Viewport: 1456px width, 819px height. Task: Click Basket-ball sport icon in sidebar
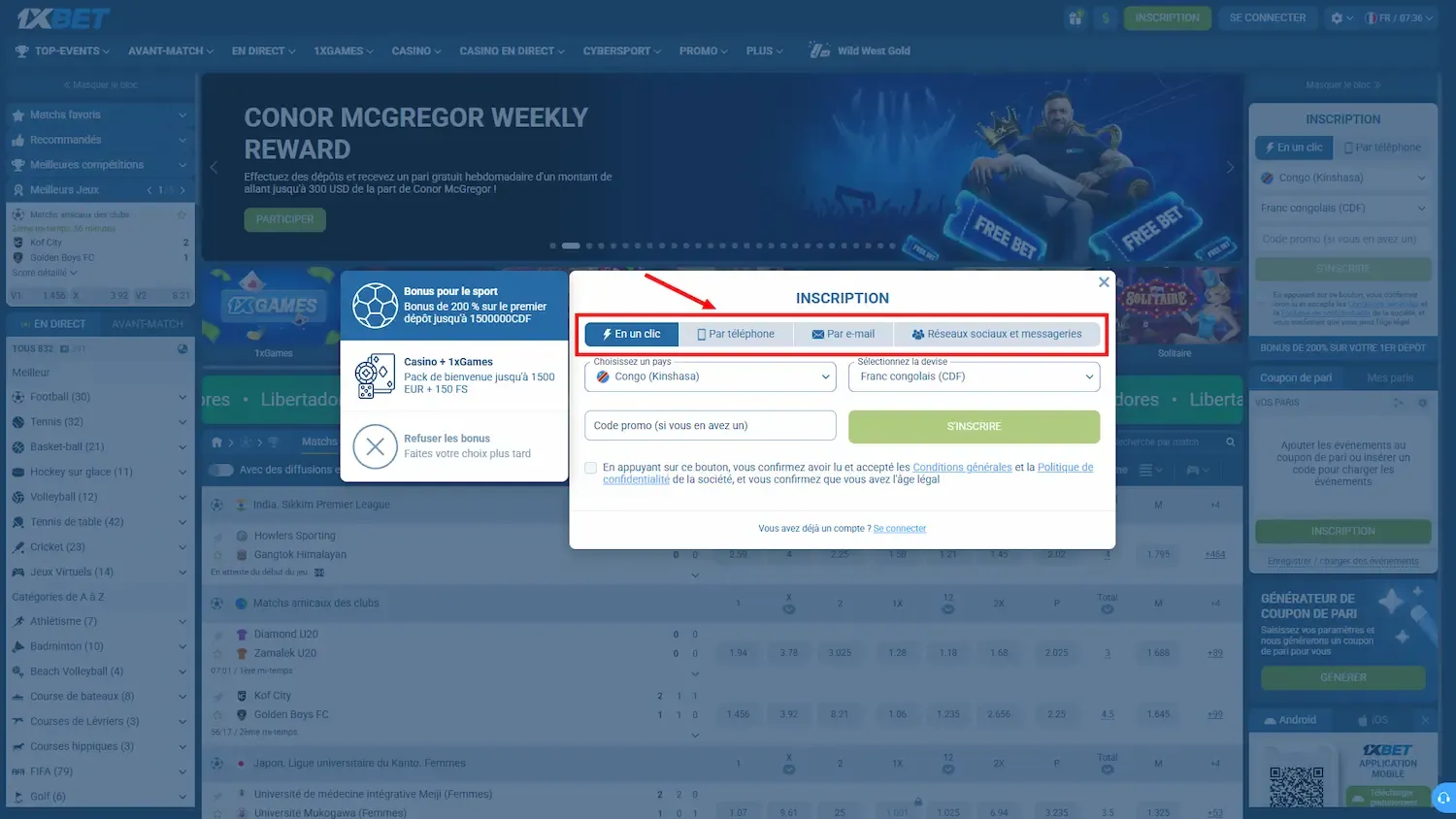(x=18, y=447)
